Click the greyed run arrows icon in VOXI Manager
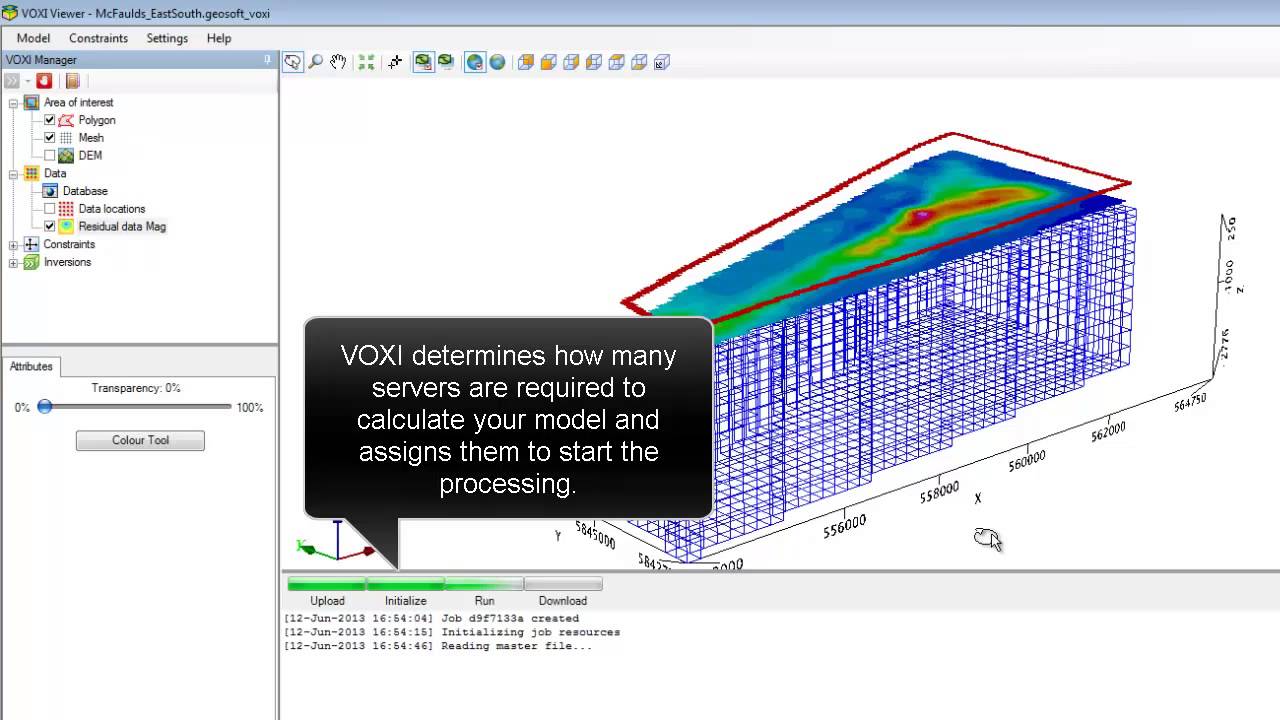This screenshot has height=720, width=1280. [12, 81]
